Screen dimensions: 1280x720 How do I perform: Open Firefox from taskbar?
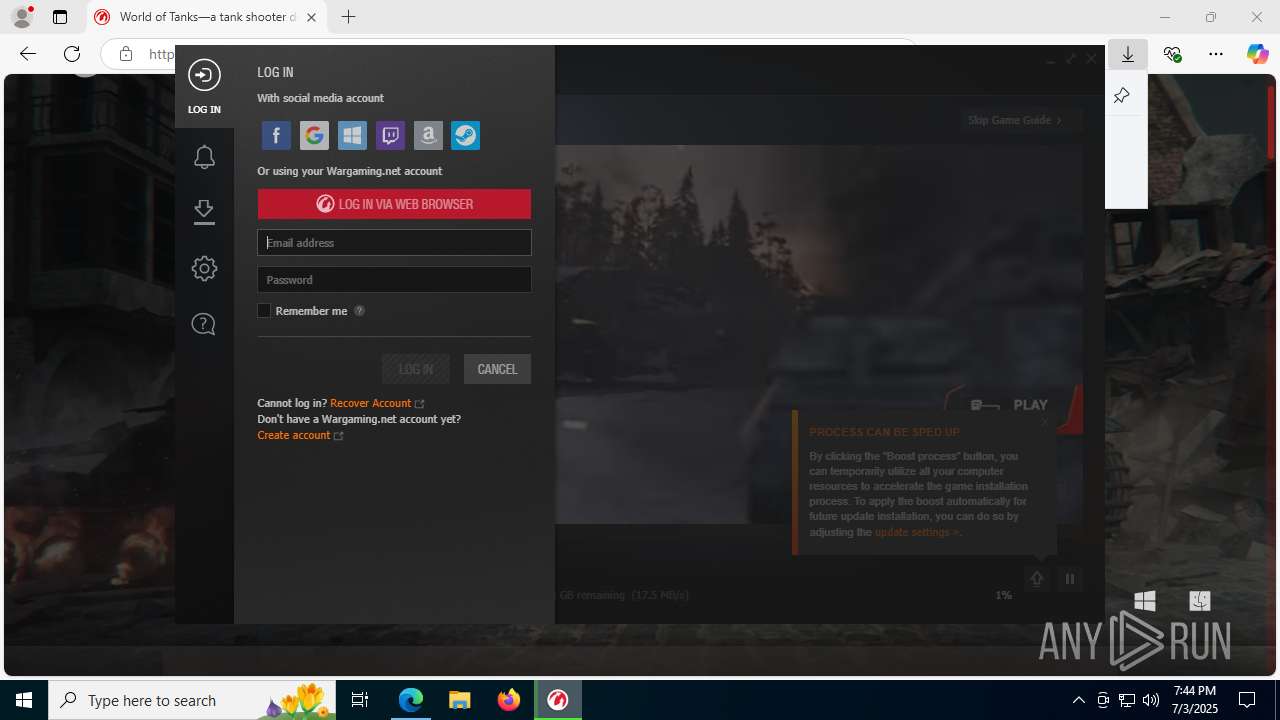pyautogui.click(x=508, y=700)
